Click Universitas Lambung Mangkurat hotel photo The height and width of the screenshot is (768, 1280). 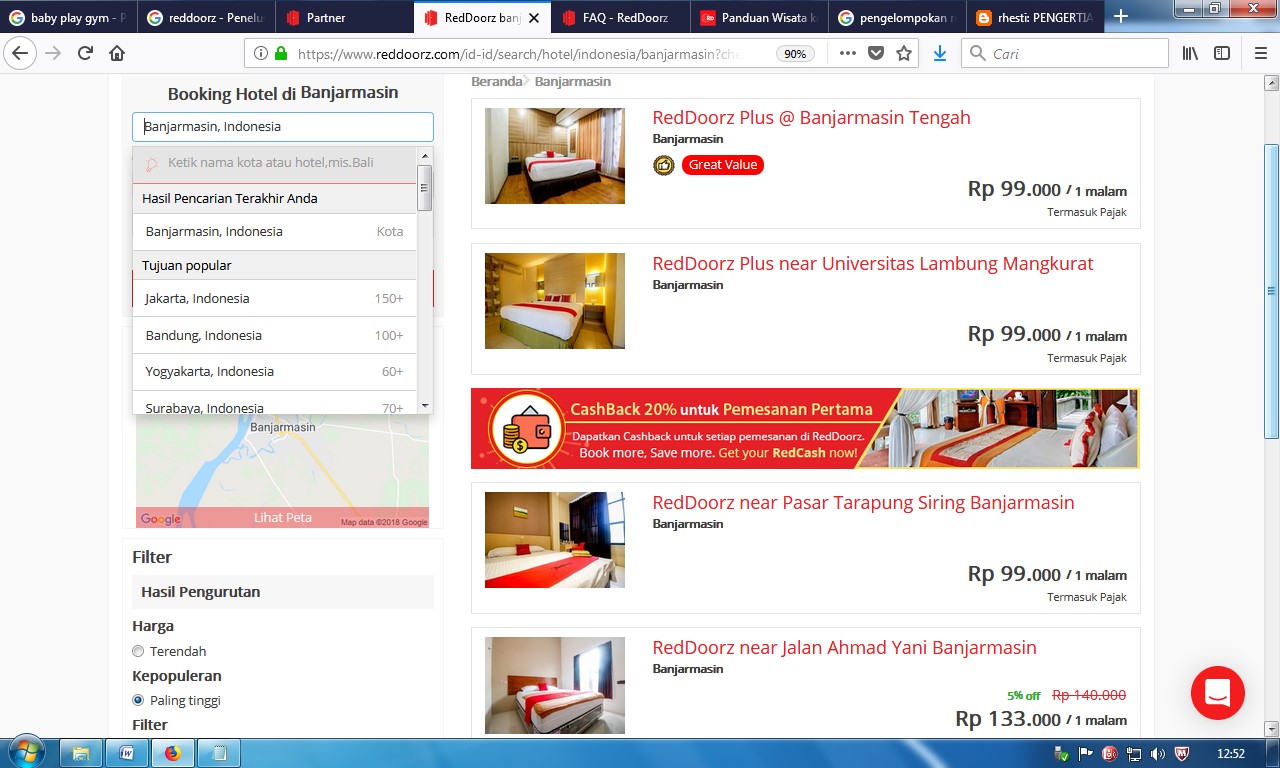tap(555, 301)
